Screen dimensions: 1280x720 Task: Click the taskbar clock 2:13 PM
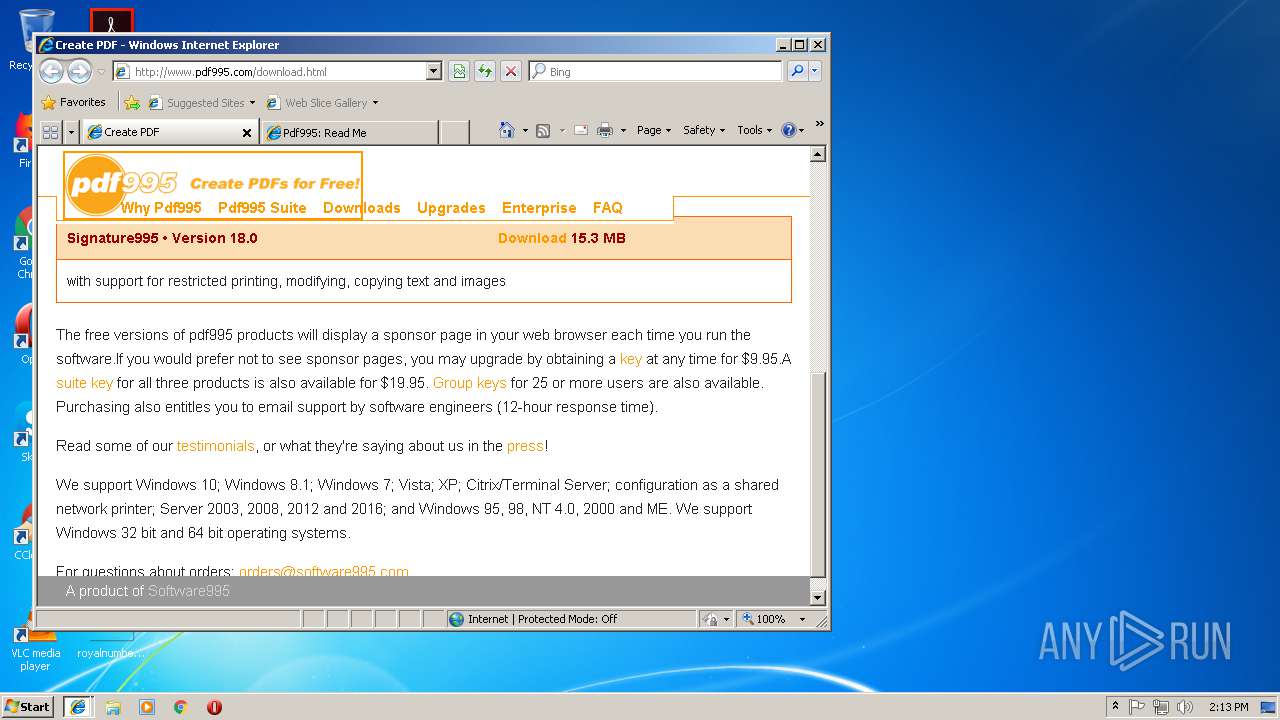tap(1228, 706)
